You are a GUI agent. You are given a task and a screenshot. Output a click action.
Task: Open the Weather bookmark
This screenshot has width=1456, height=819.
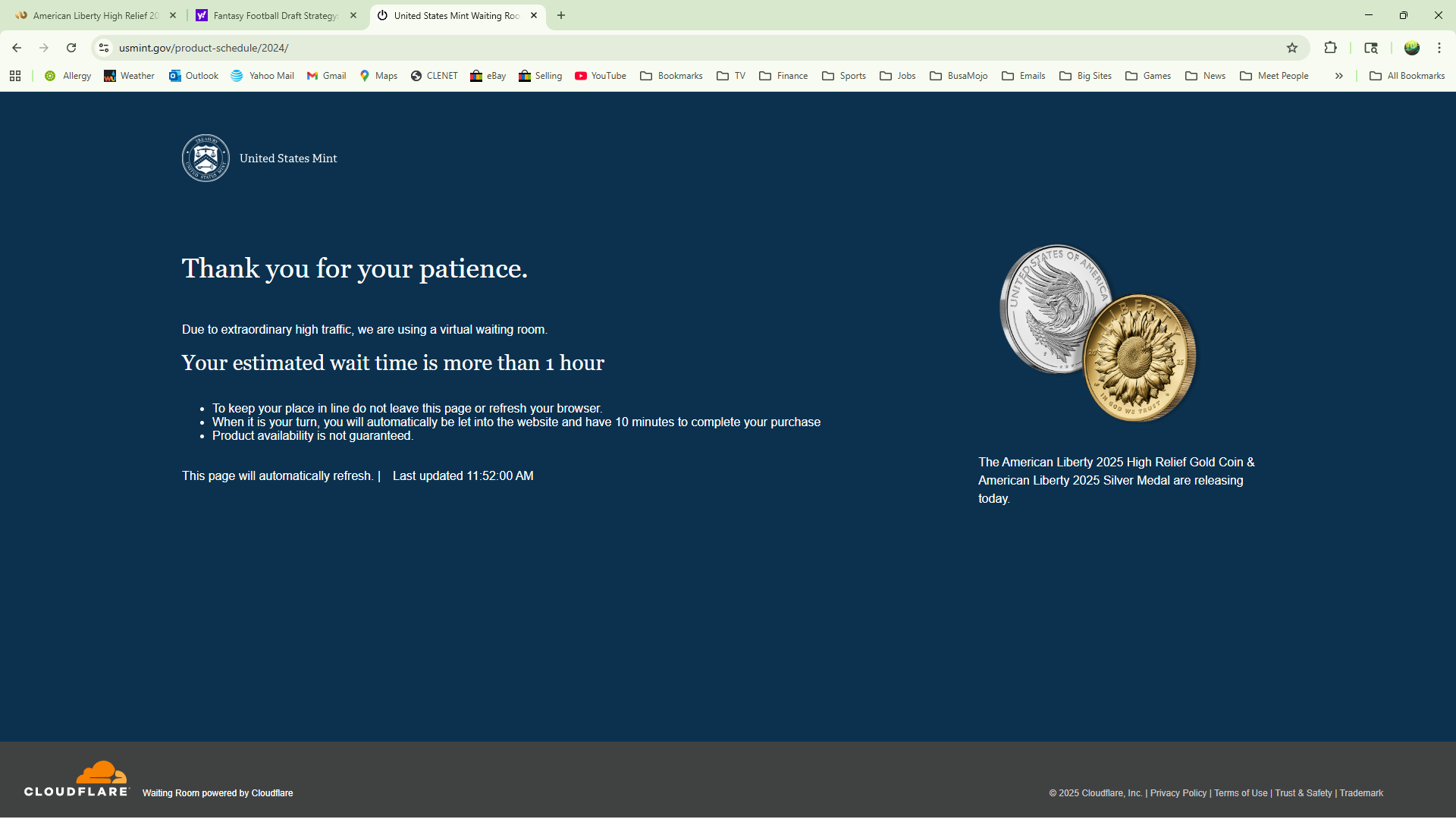click(x=129, y=76)
